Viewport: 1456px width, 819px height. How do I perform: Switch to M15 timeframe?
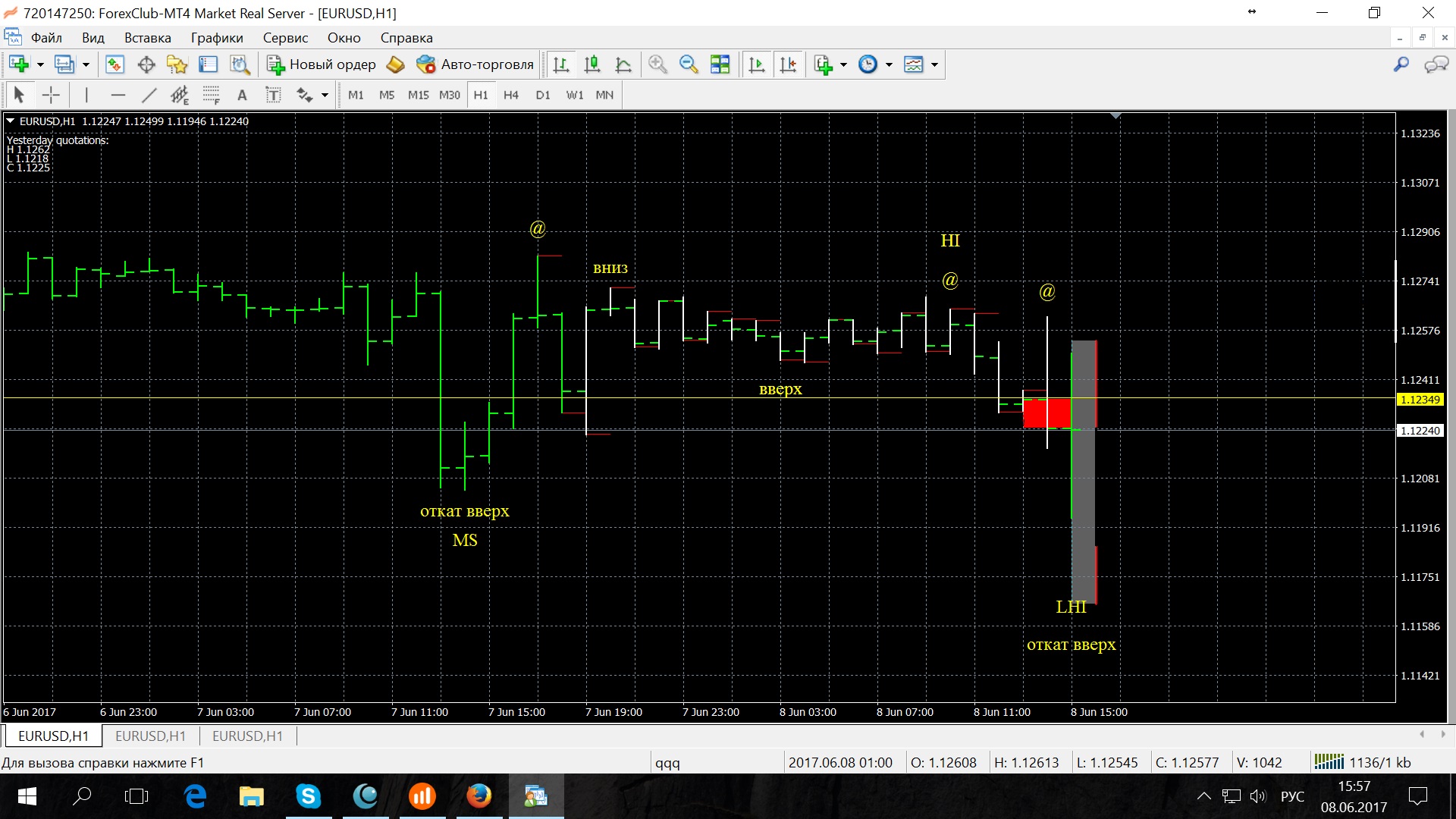tap(418, 95)
